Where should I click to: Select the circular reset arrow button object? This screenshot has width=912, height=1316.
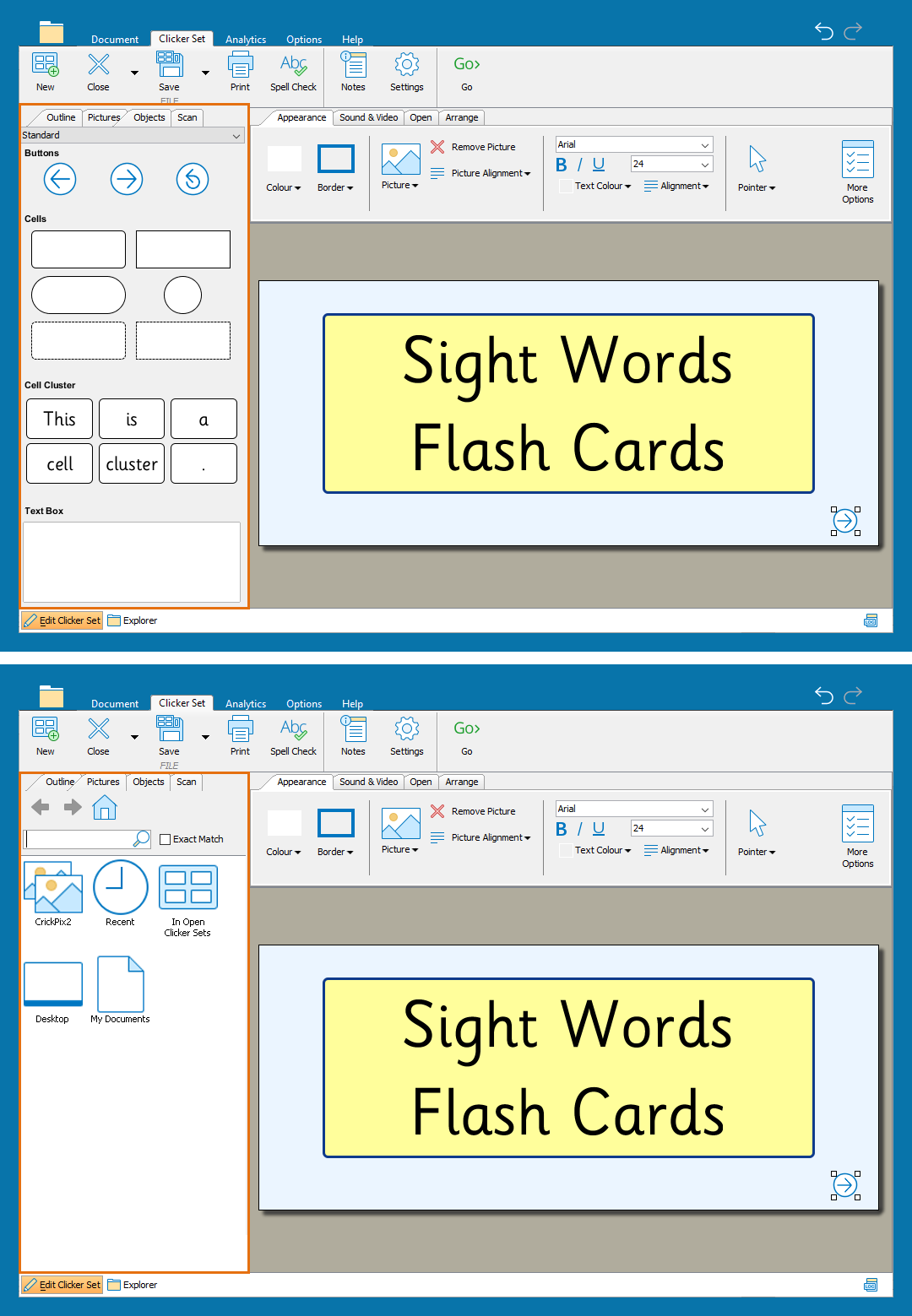193,179
